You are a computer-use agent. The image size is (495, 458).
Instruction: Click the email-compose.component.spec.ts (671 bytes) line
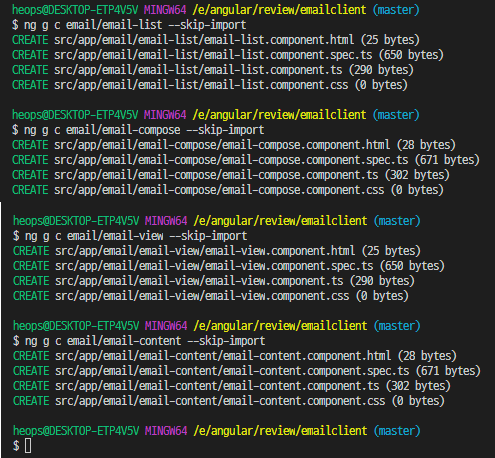click(x=246, y=160)
